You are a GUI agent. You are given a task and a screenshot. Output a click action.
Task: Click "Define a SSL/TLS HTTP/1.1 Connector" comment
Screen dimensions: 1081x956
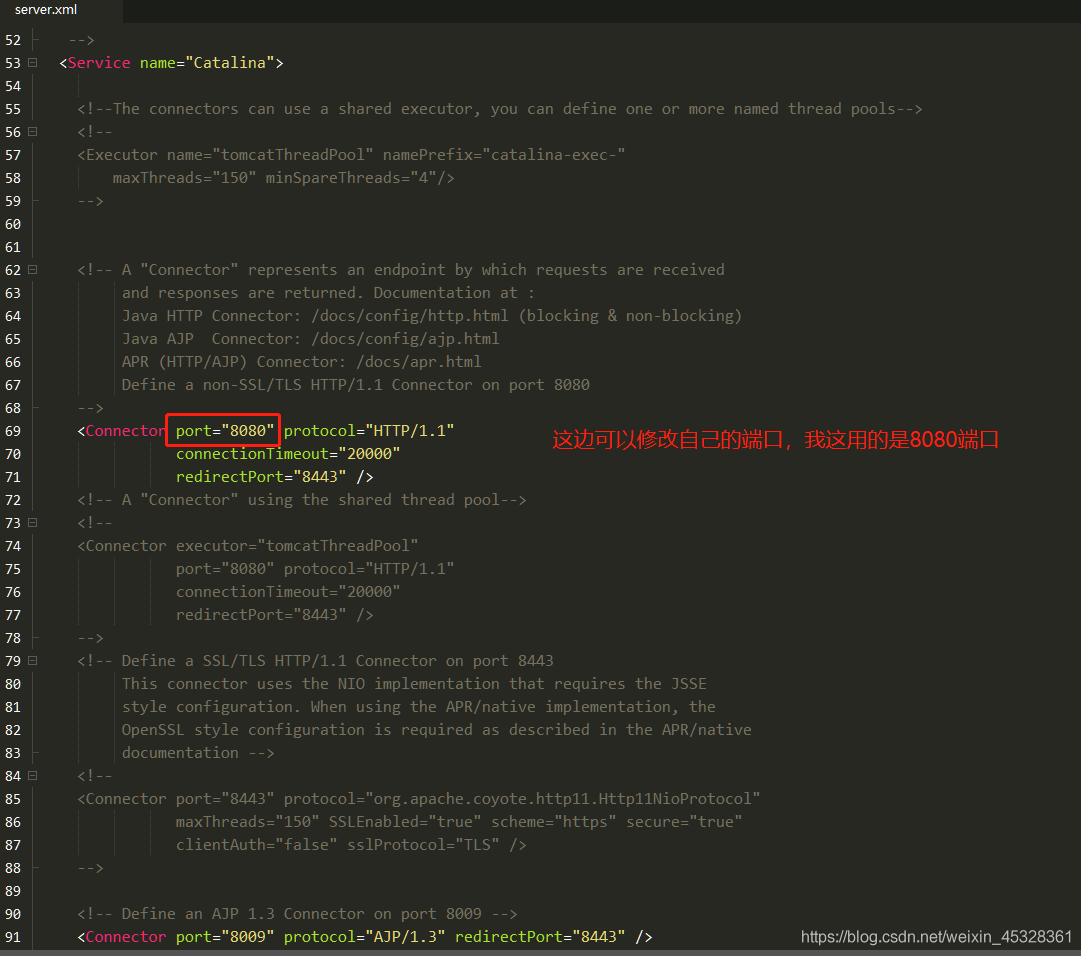[315, 661]
